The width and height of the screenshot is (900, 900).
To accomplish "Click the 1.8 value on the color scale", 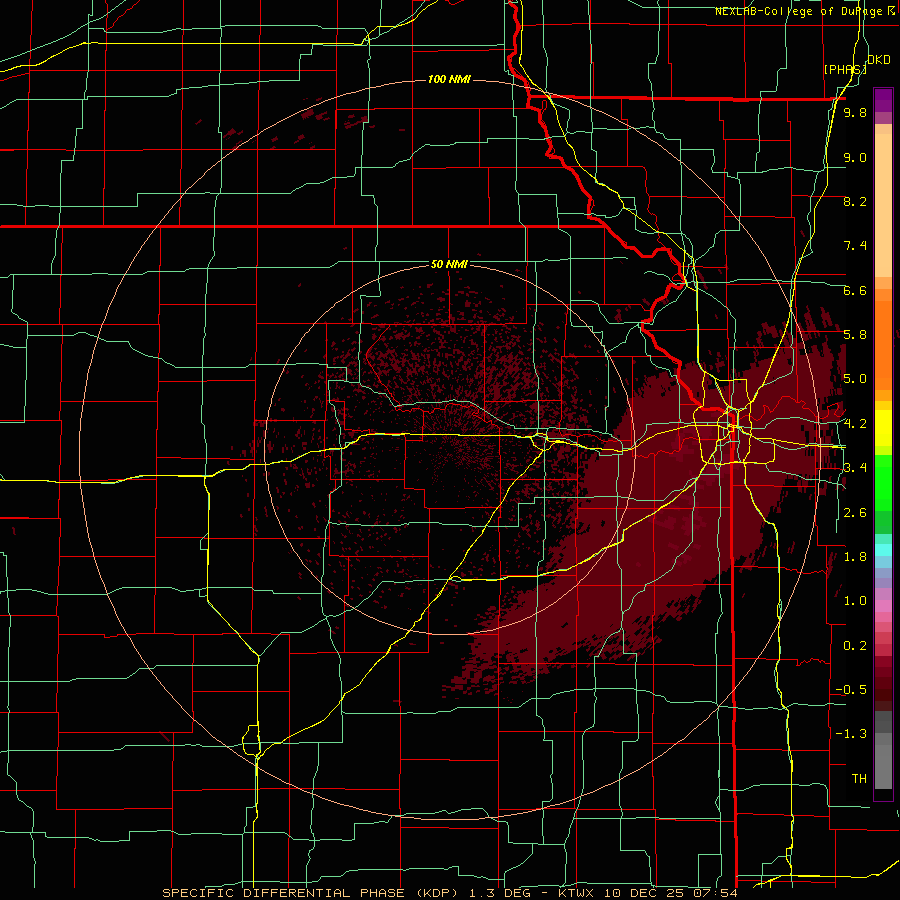I will (855, 557).
